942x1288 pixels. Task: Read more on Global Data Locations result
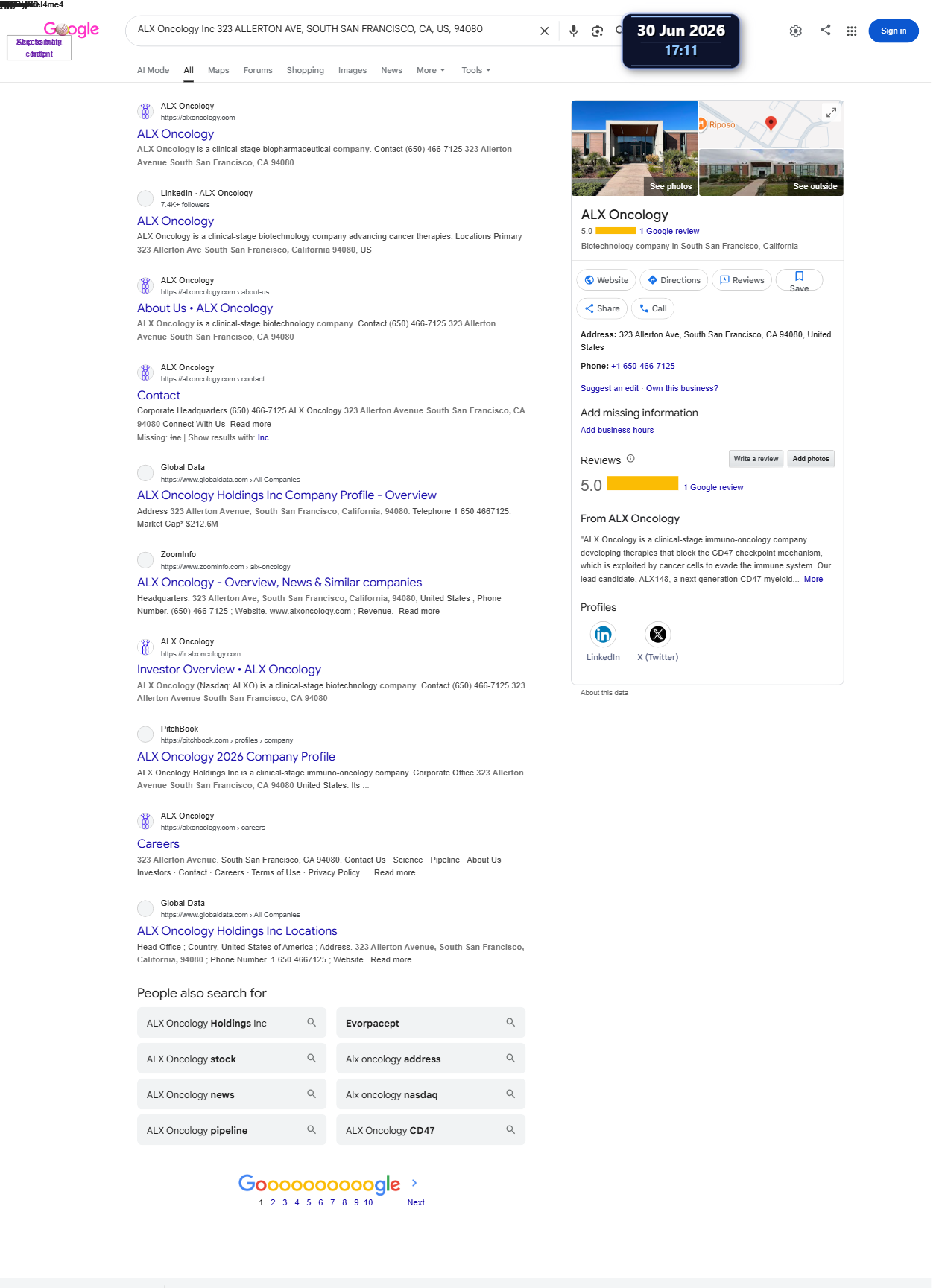391,959
